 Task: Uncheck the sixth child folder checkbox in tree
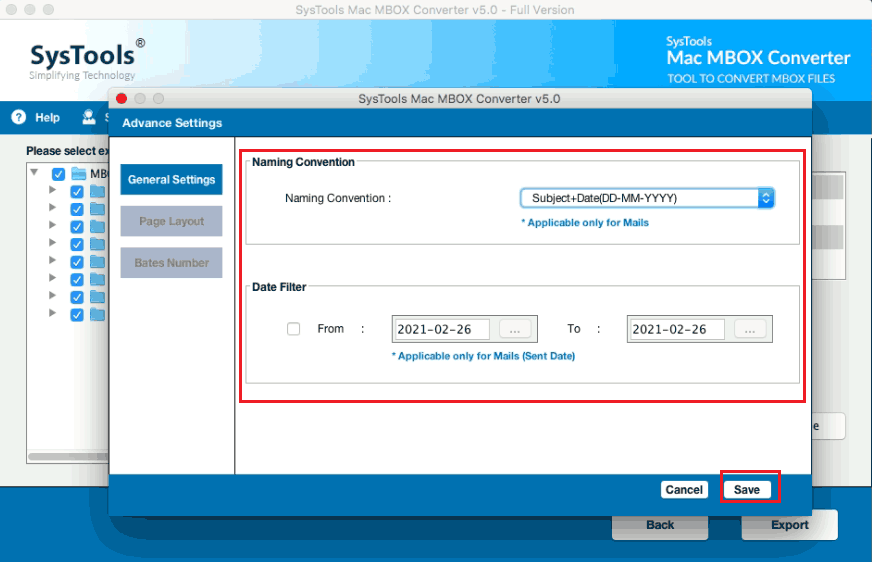coord(77,280)
